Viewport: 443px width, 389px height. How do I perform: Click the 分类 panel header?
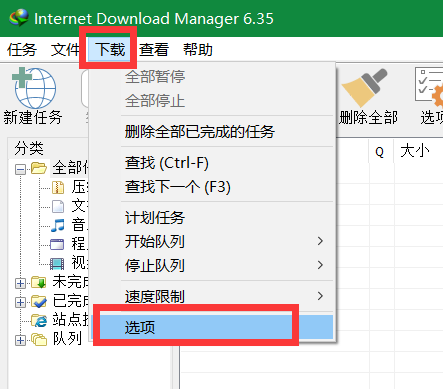29,148
